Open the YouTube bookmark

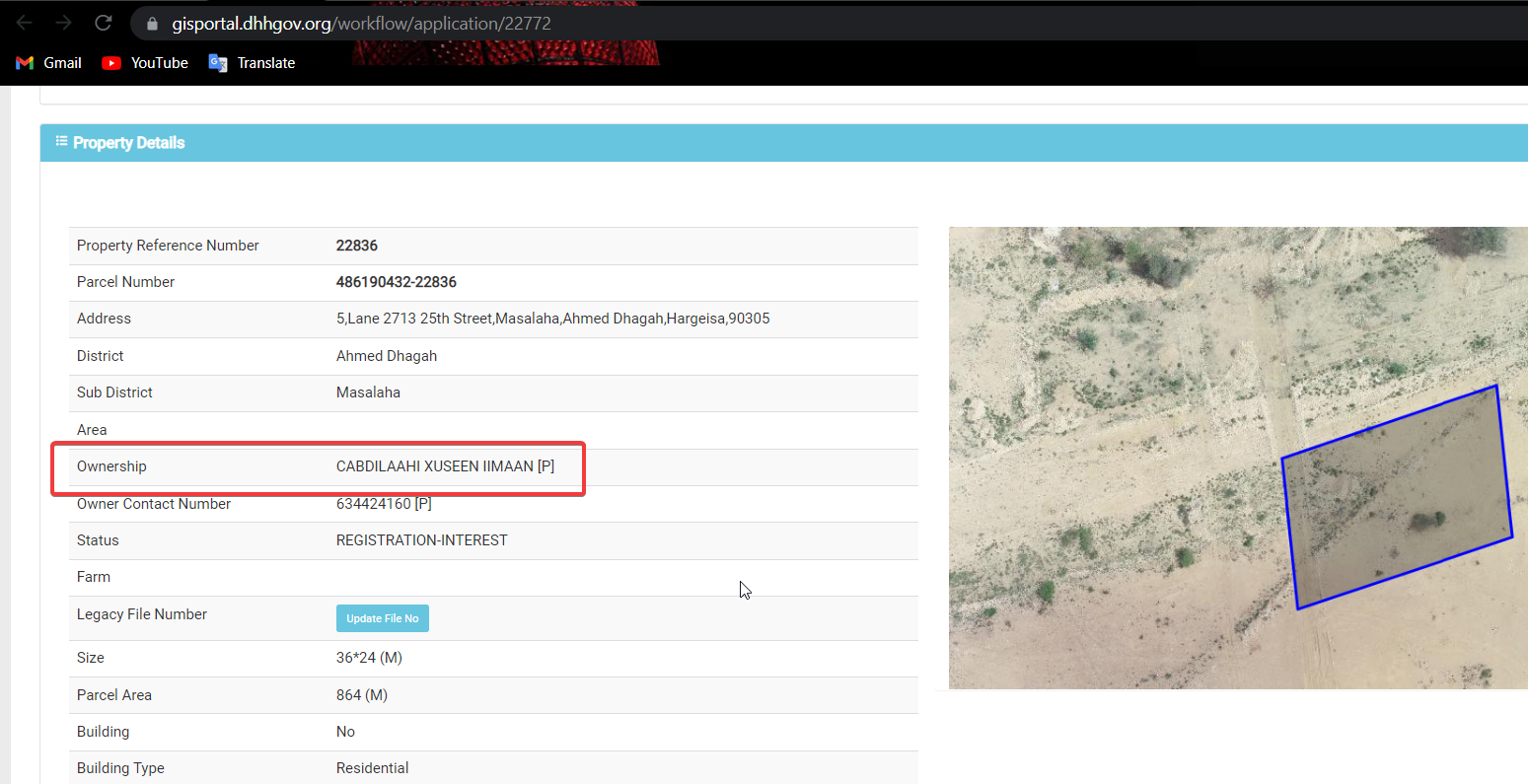click(145, 63)
